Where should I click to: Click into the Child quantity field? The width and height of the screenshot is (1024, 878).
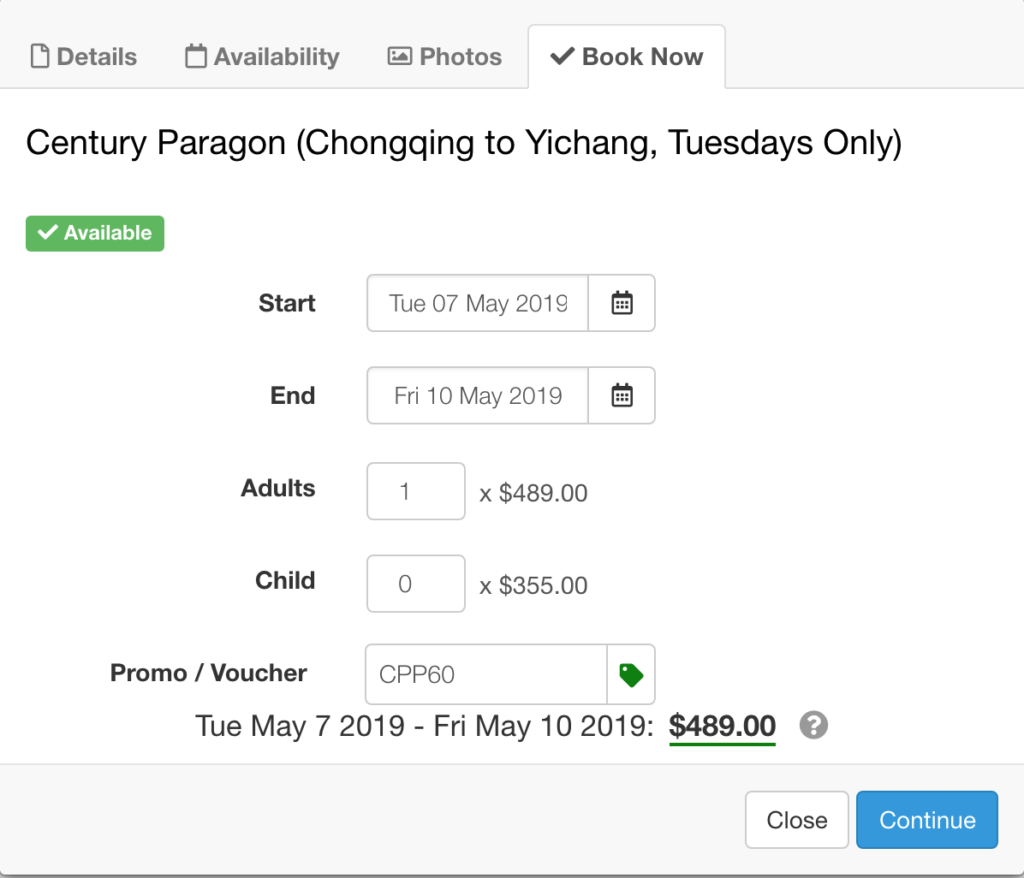[416, 584]
